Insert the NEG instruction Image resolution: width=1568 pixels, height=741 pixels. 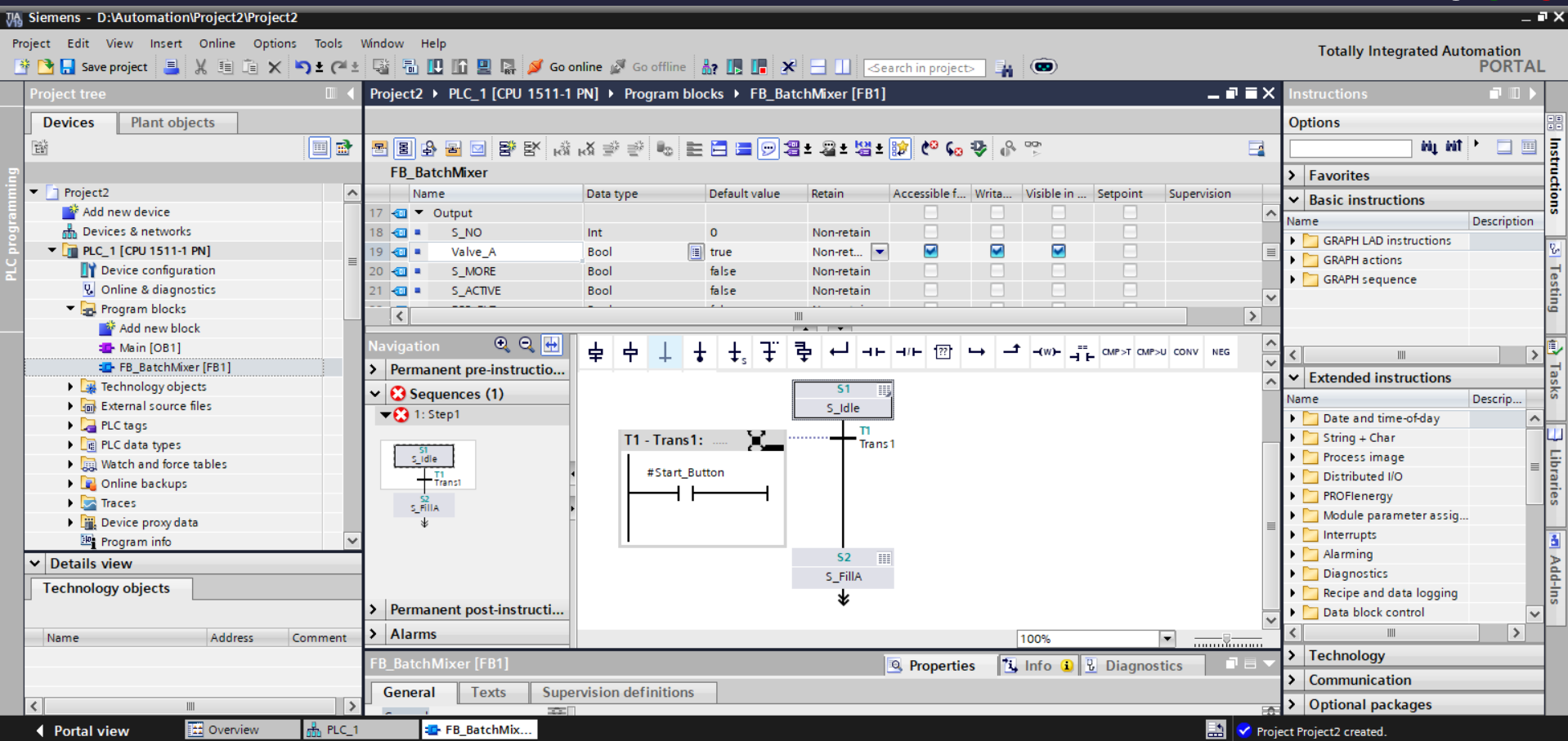1221,352
